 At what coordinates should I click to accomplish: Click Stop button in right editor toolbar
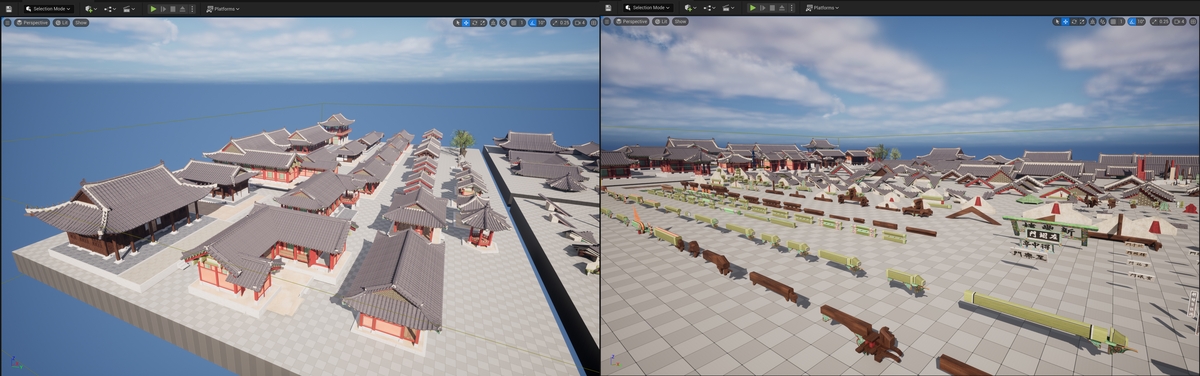point(772,8)
